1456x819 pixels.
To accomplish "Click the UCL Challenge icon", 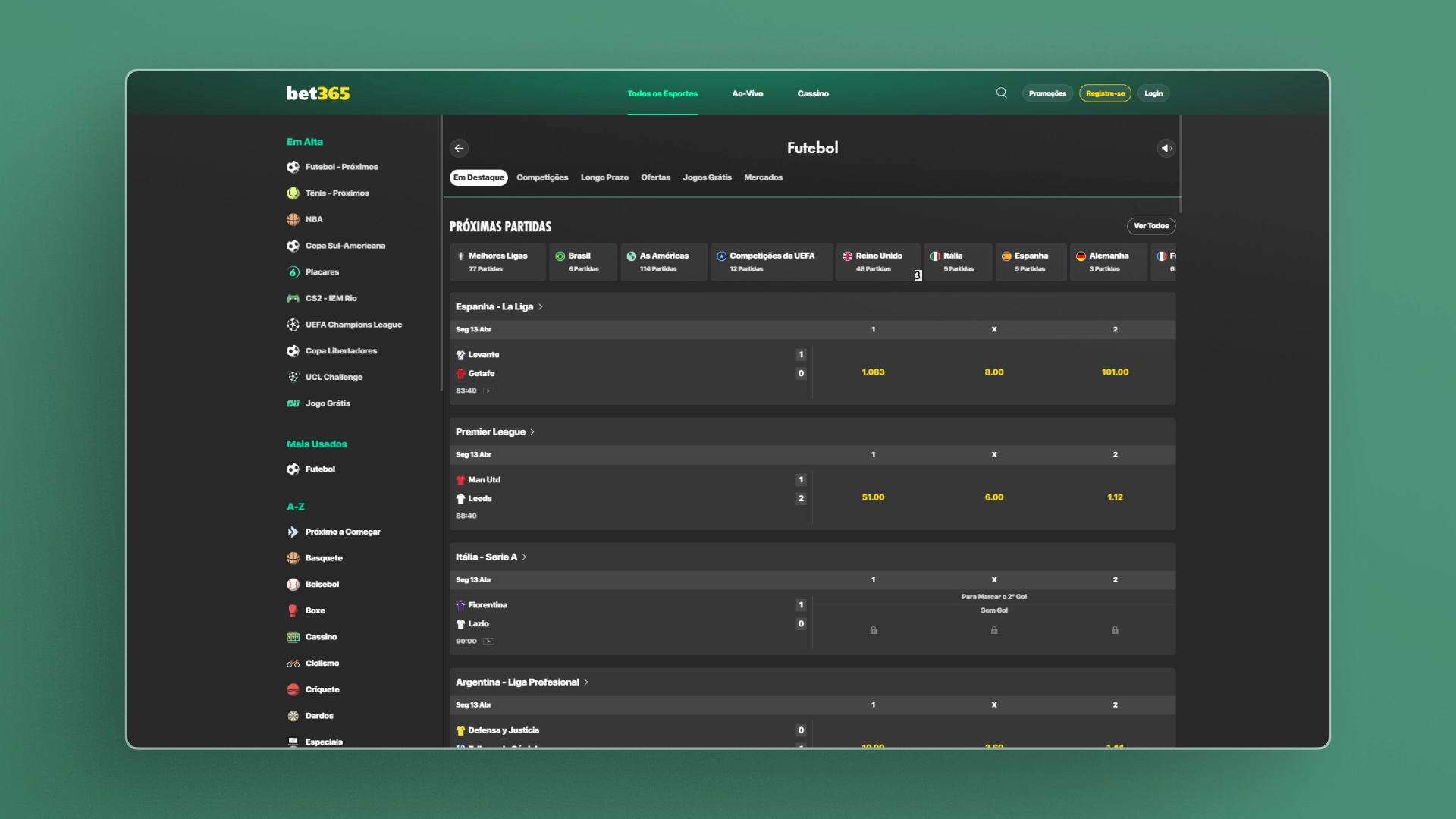I will point(293,377).
